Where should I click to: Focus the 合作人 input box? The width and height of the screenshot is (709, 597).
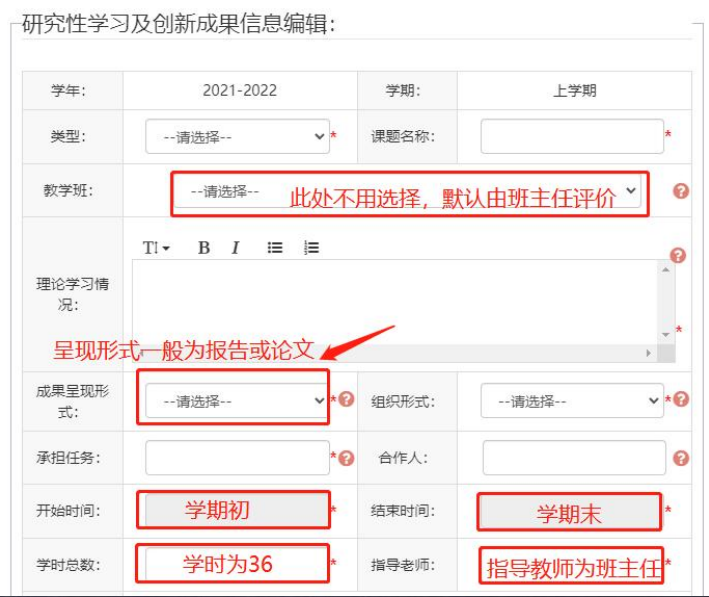[x=574, y=458]
